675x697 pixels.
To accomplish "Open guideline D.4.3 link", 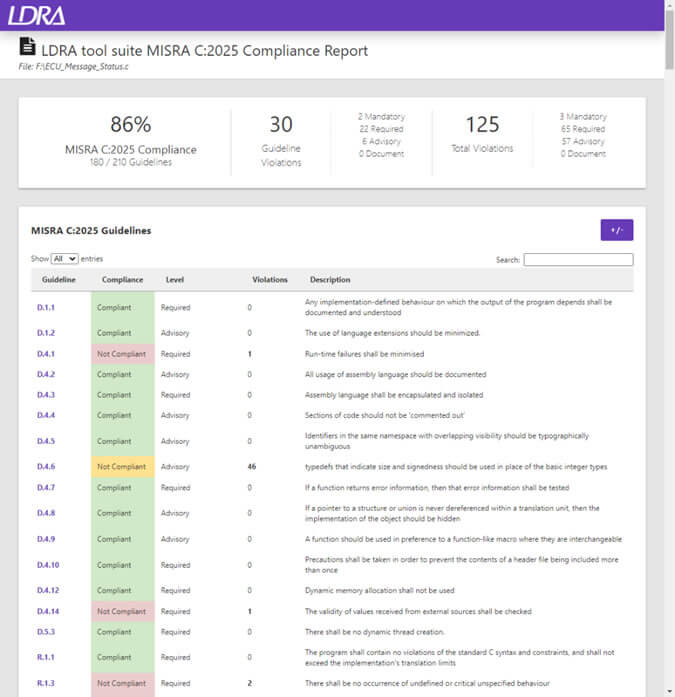I will tap(46, 395).
